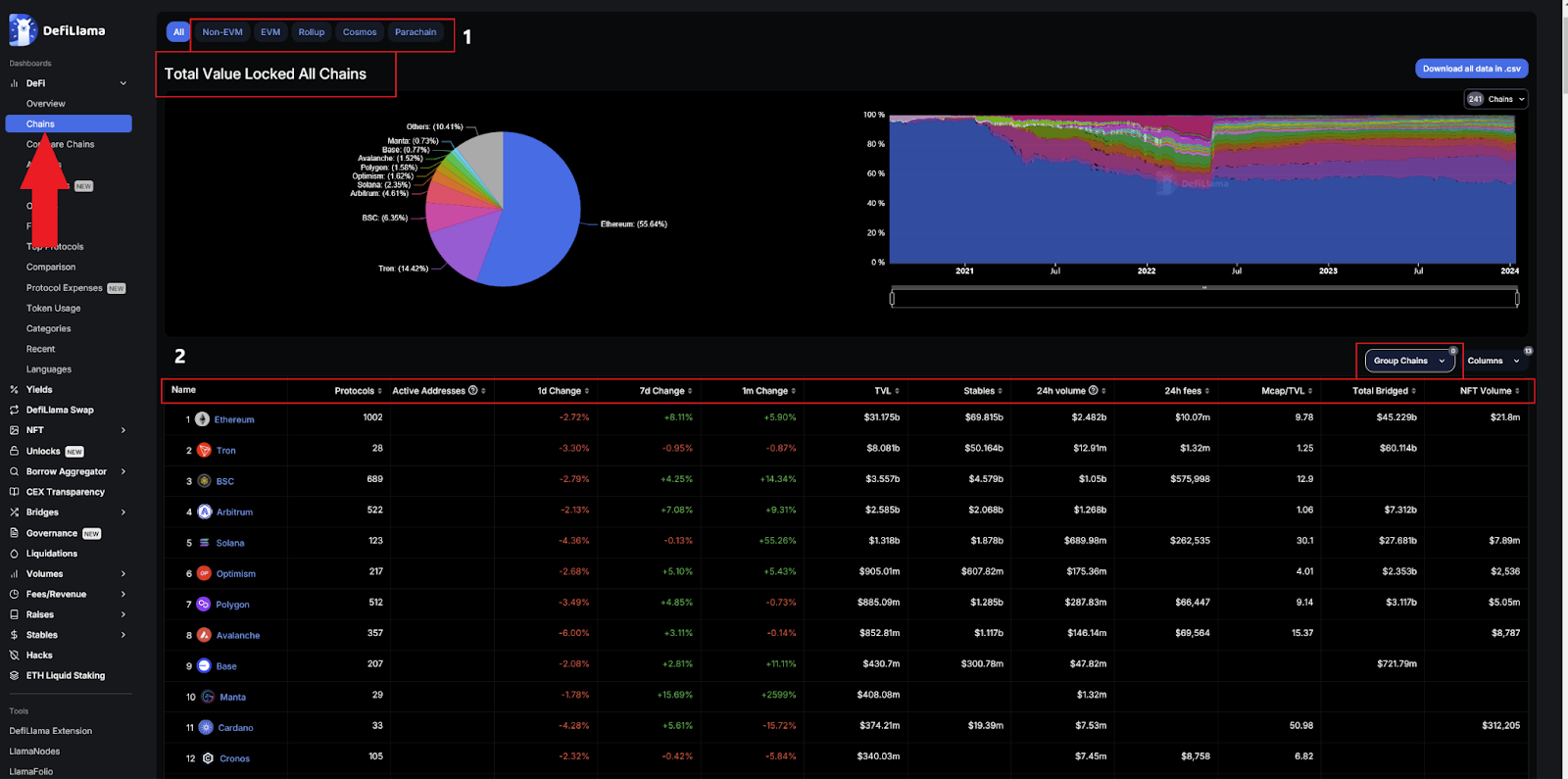Select the Non-EVM filter tab
Viewport: 1568px width, 779px height.
(222, 32)
